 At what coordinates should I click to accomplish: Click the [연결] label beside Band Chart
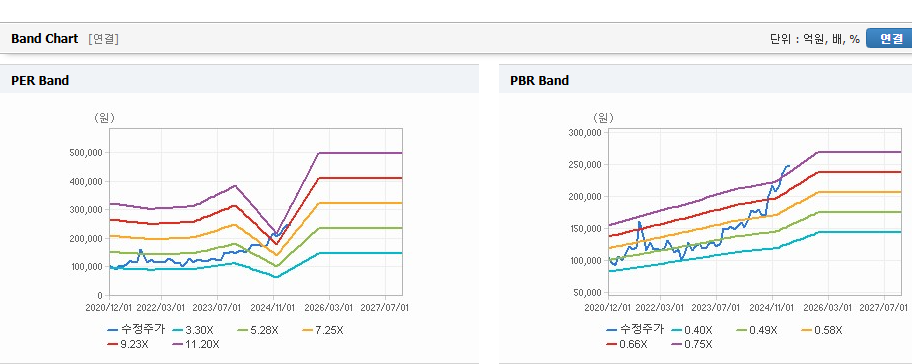coord(104,39)
